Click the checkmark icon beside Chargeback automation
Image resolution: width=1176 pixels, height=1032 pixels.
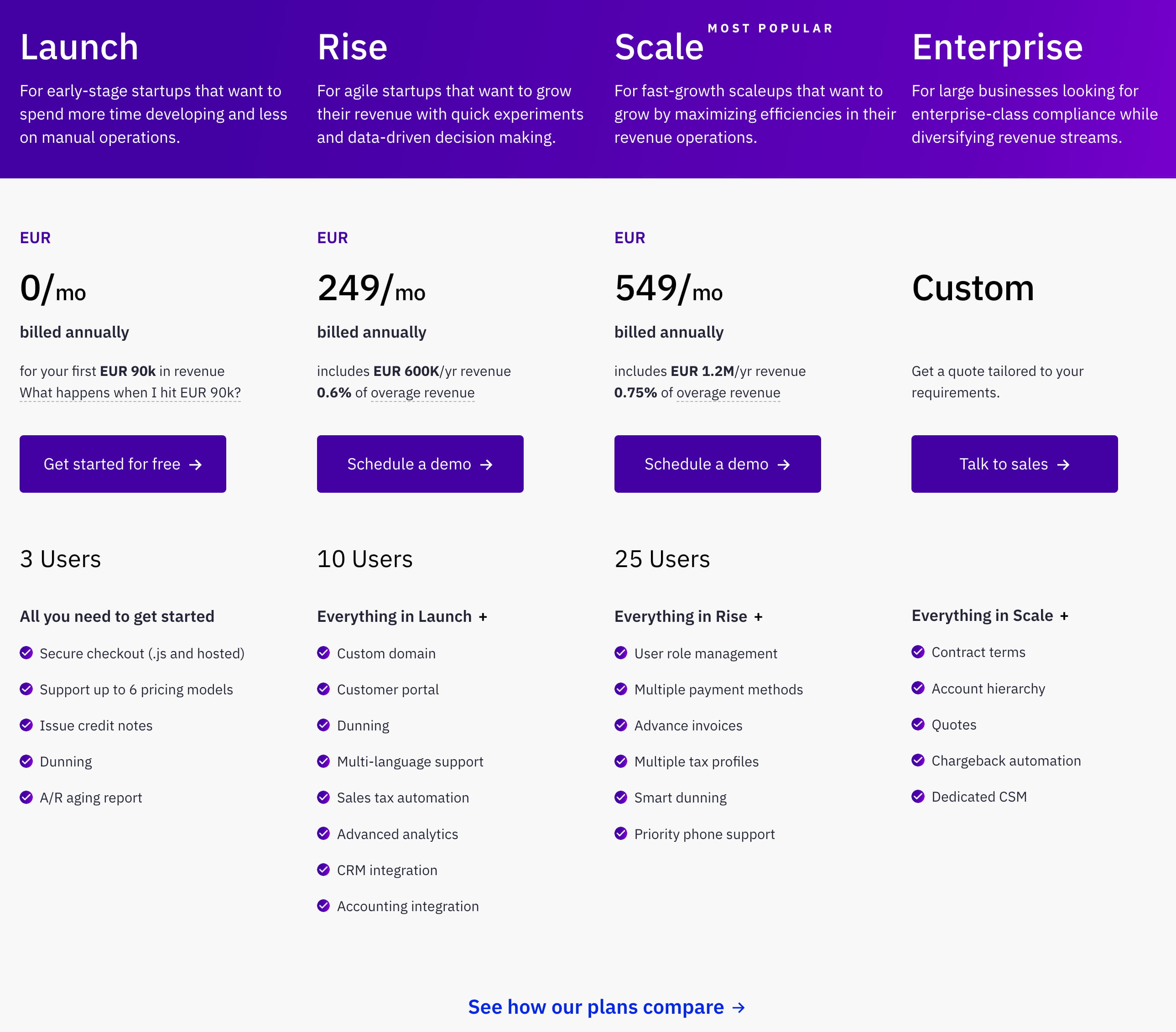point(918,761)
